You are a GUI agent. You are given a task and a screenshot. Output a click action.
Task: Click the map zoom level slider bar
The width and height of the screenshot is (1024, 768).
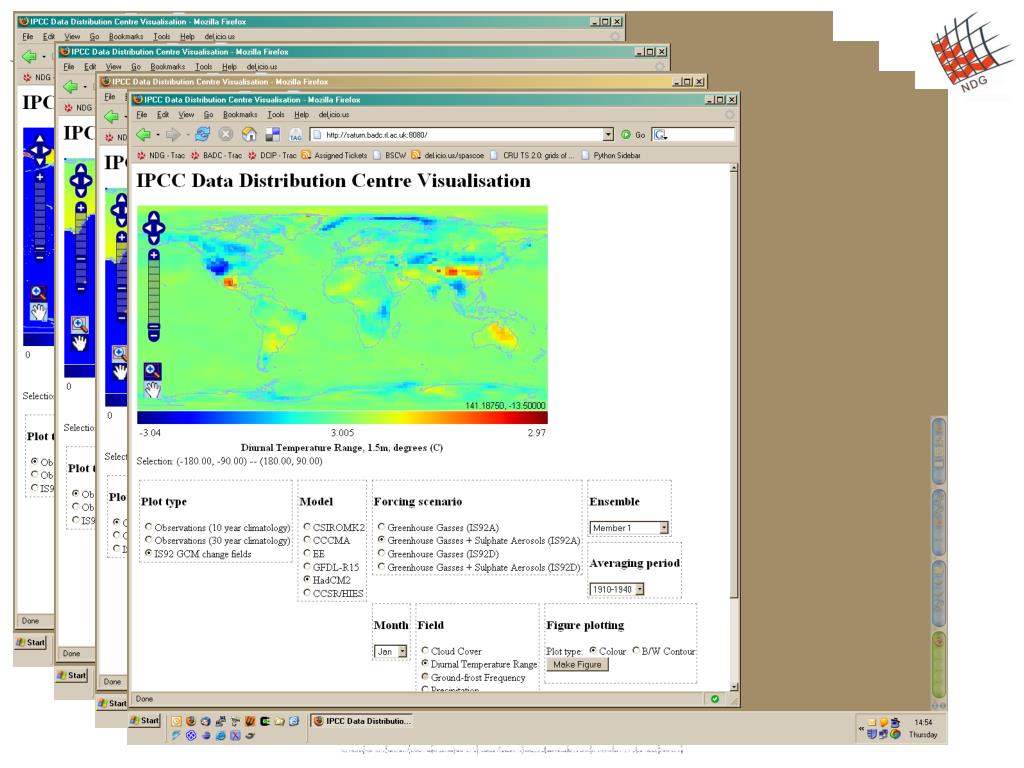[x=153, y=292]
